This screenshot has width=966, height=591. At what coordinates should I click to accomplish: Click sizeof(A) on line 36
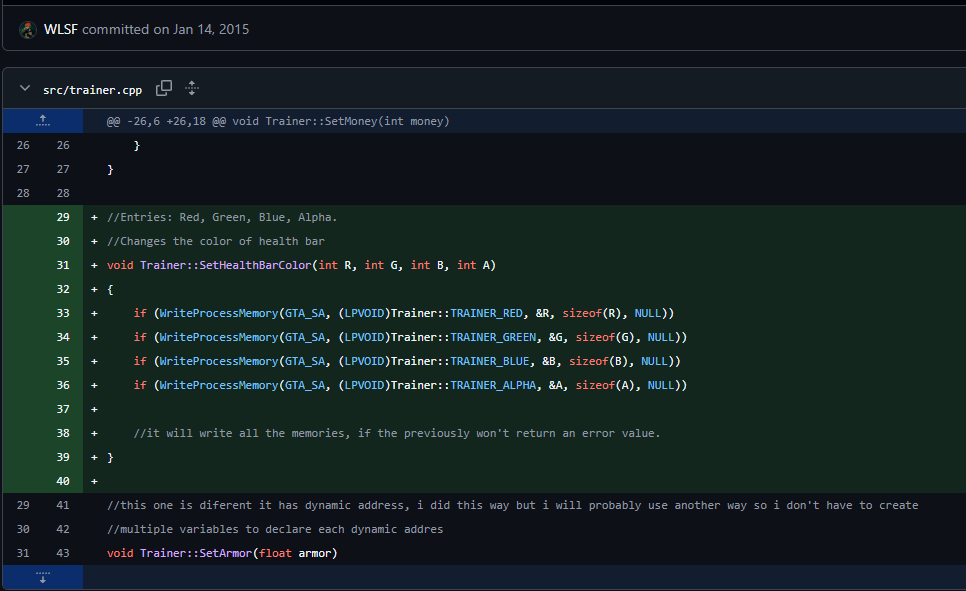coord(608,385)
